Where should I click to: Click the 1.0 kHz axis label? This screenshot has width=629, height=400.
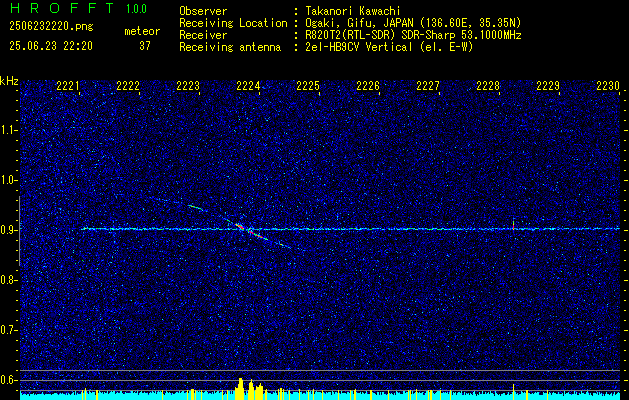(9, 180)
